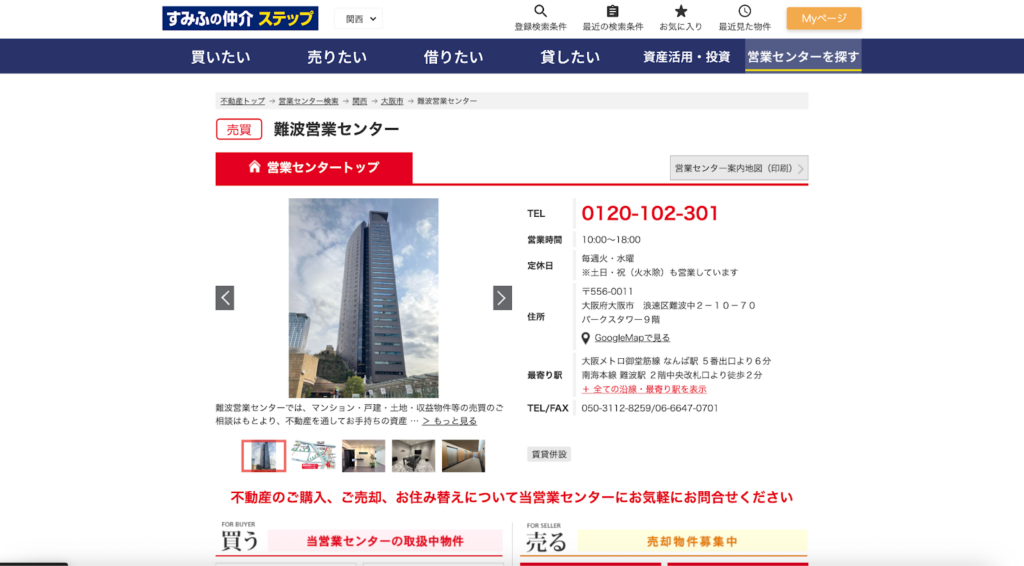This screenshot has width=1024, height=566.
Task: Click the 050-3112-8259/06-6647-0701 fax text
Action: click(650, 408)
